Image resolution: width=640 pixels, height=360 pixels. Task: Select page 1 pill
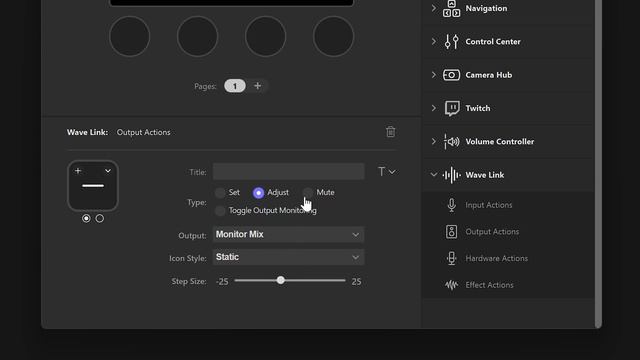(x=235, y=86)
